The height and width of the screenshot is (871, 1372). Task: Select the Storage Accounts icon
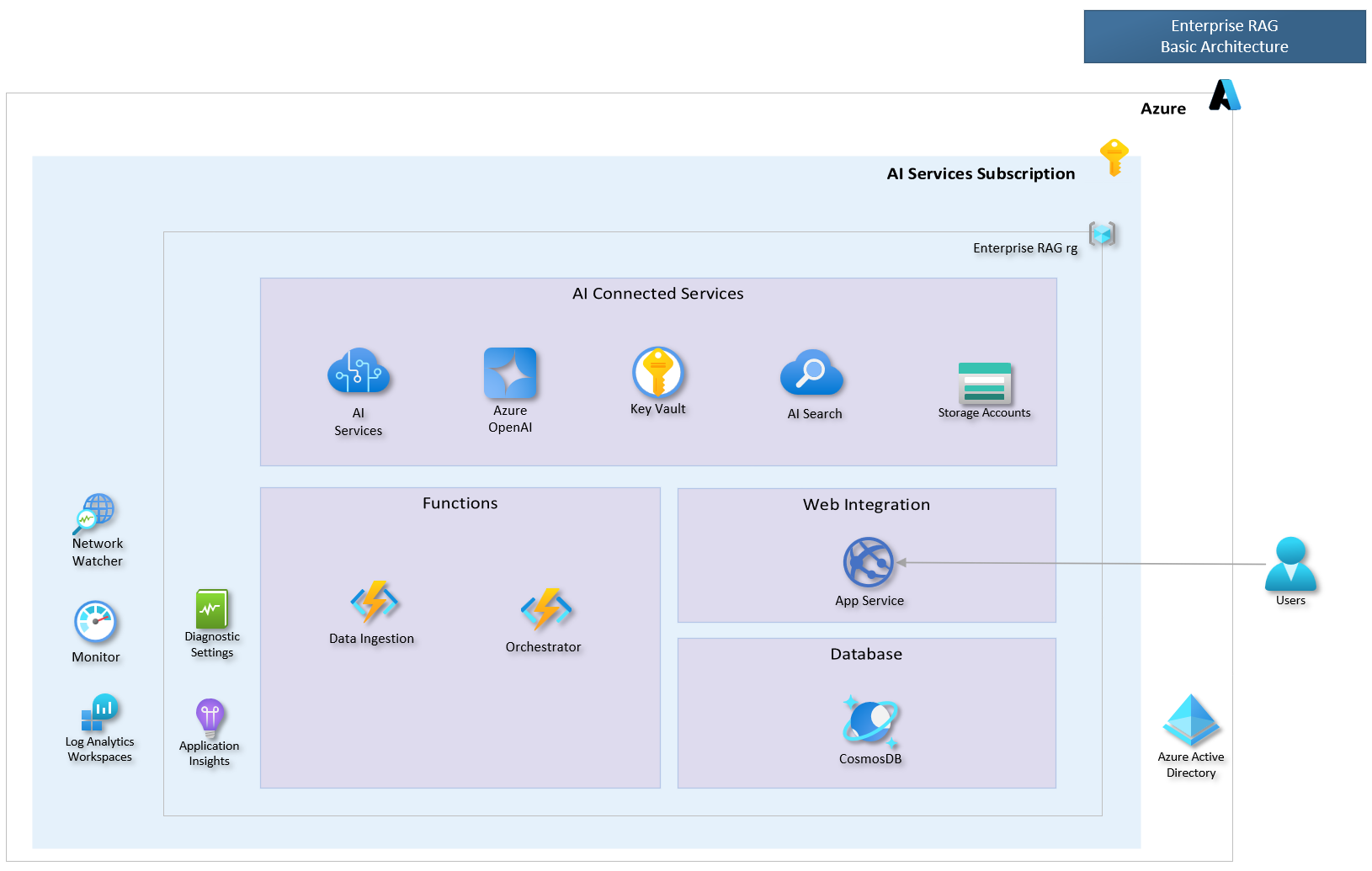pyautogui.click(x=985, y=383)
